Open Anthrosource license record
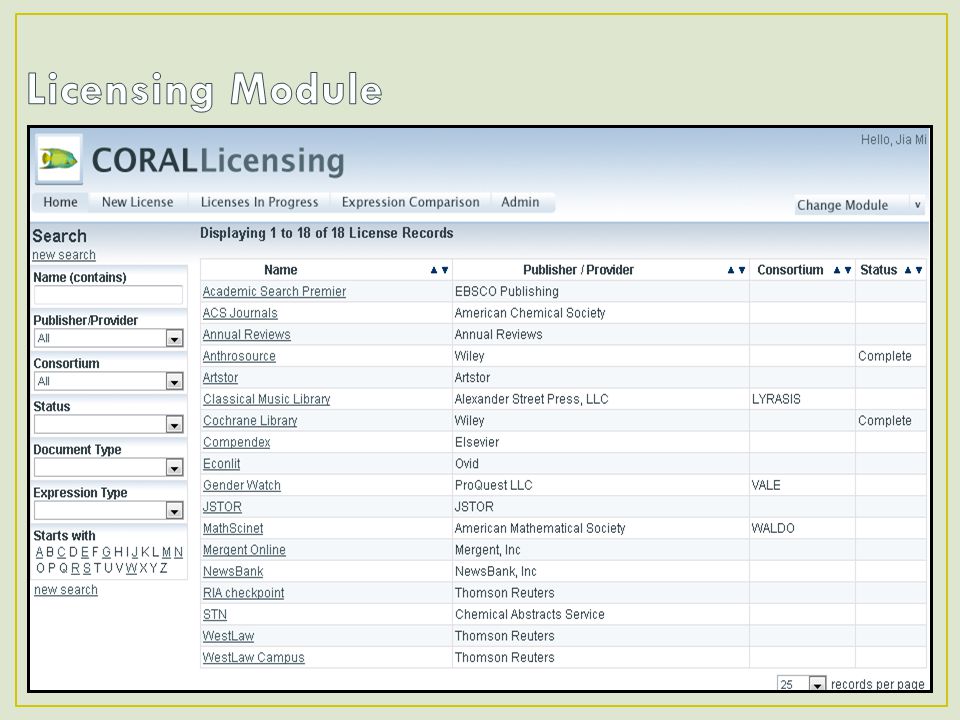Screen dimensions: 960x720 pos(239,356)
